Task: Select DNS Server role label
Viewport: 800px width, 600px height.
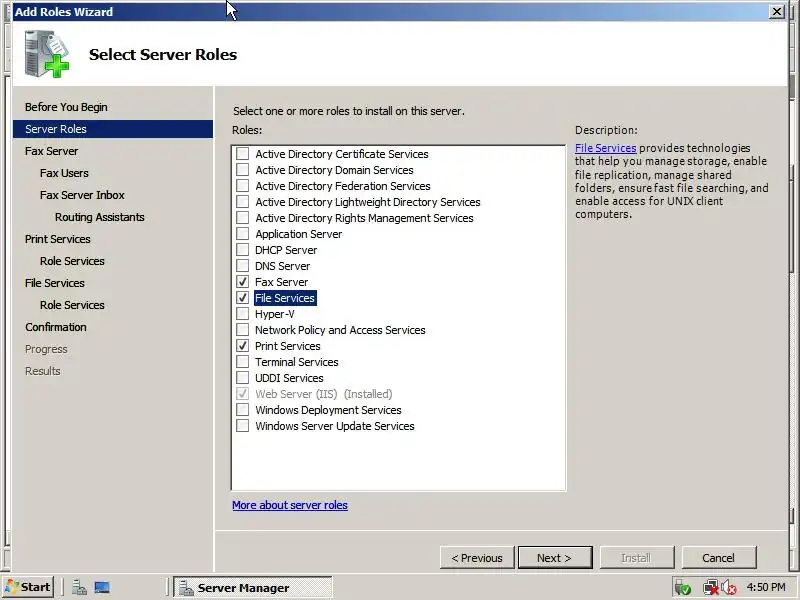Action: [282, 266]
